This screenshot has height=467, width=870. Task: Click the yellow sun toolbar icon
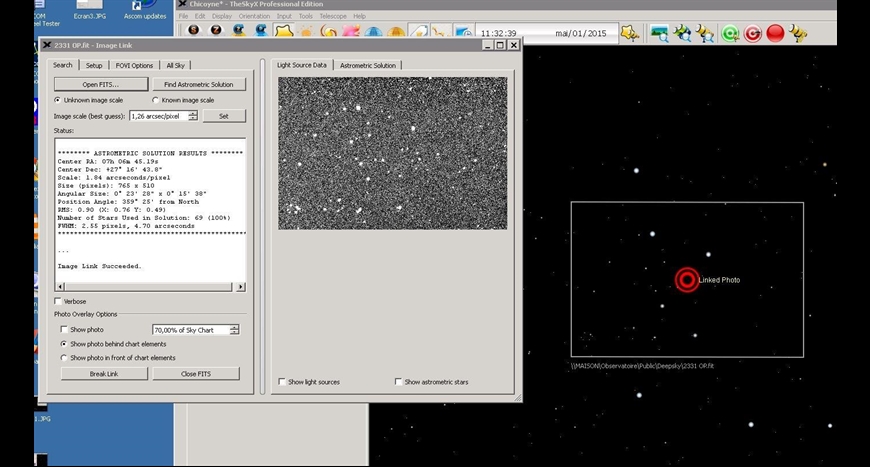click(307, 33)
